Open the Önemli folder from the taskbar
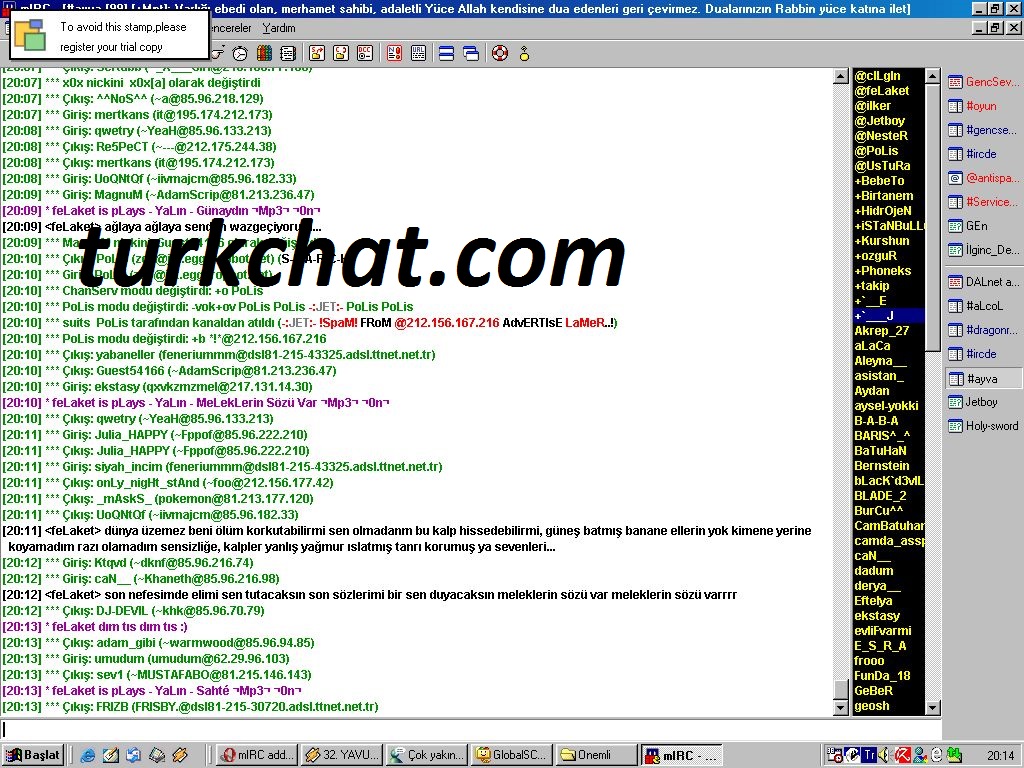This screenshot has width=1024, height=768. coord(596,755)
